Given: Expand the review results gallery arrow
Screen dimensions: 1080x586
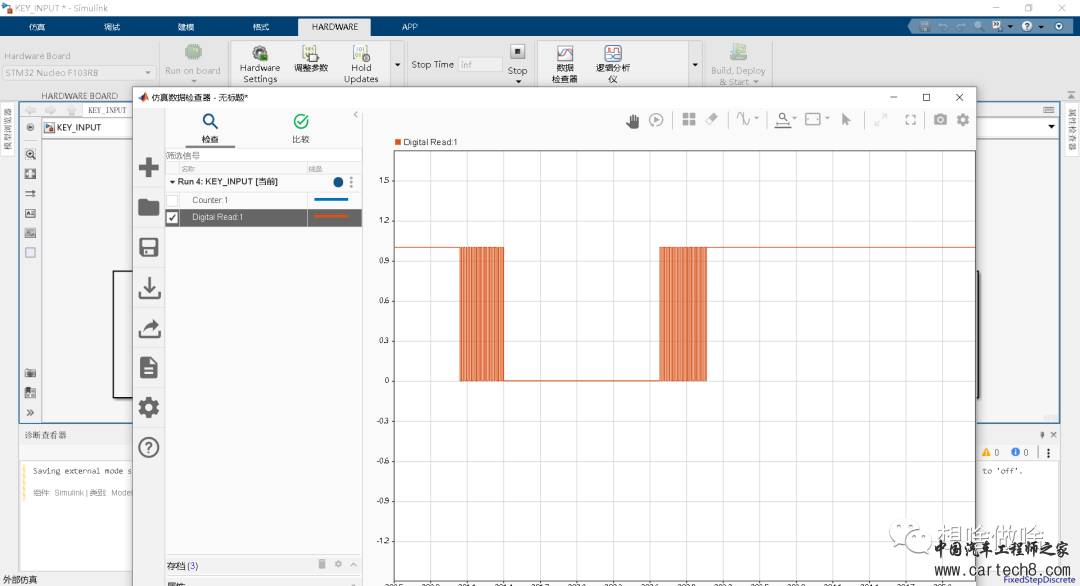Looking at the screenshot, I should (x=695, y=65).
